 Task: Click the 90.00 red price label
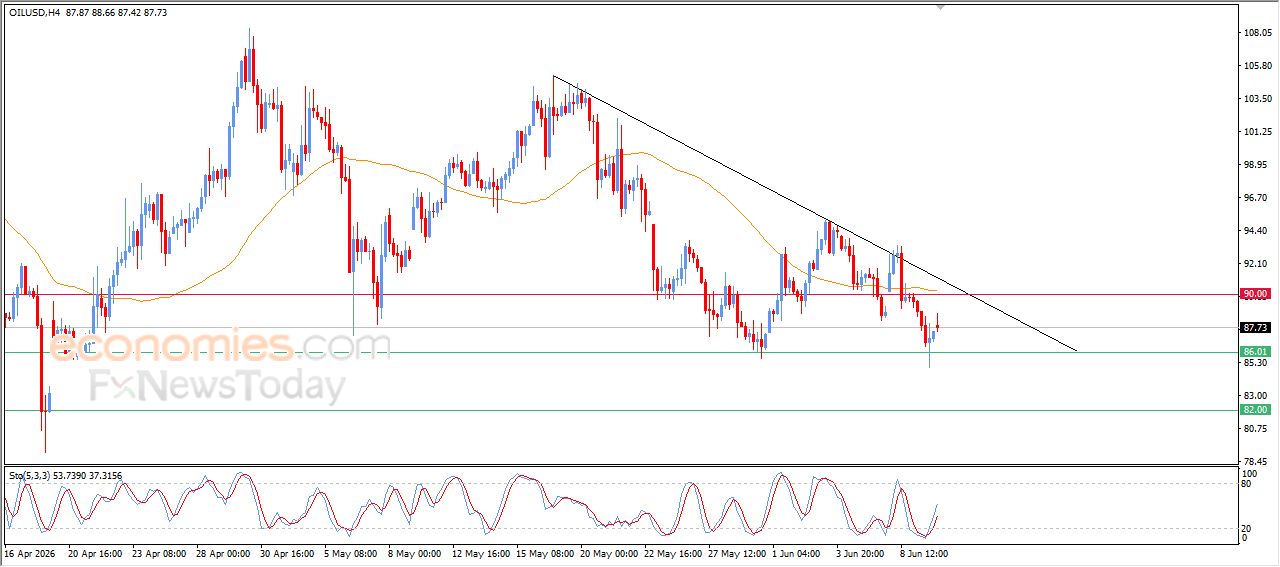[1255, 294]
